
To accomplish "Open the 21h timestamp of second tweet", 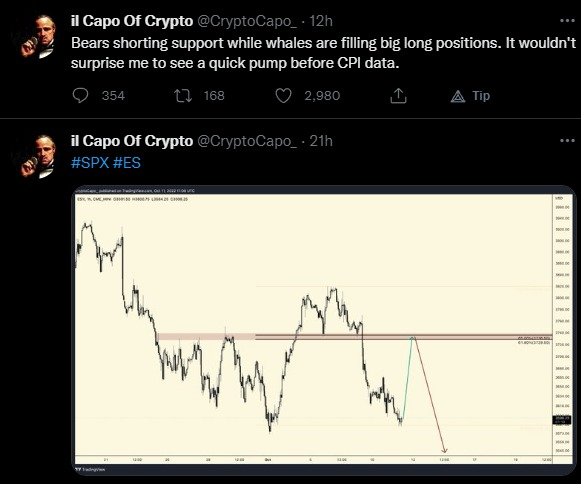I will [321, 141].
